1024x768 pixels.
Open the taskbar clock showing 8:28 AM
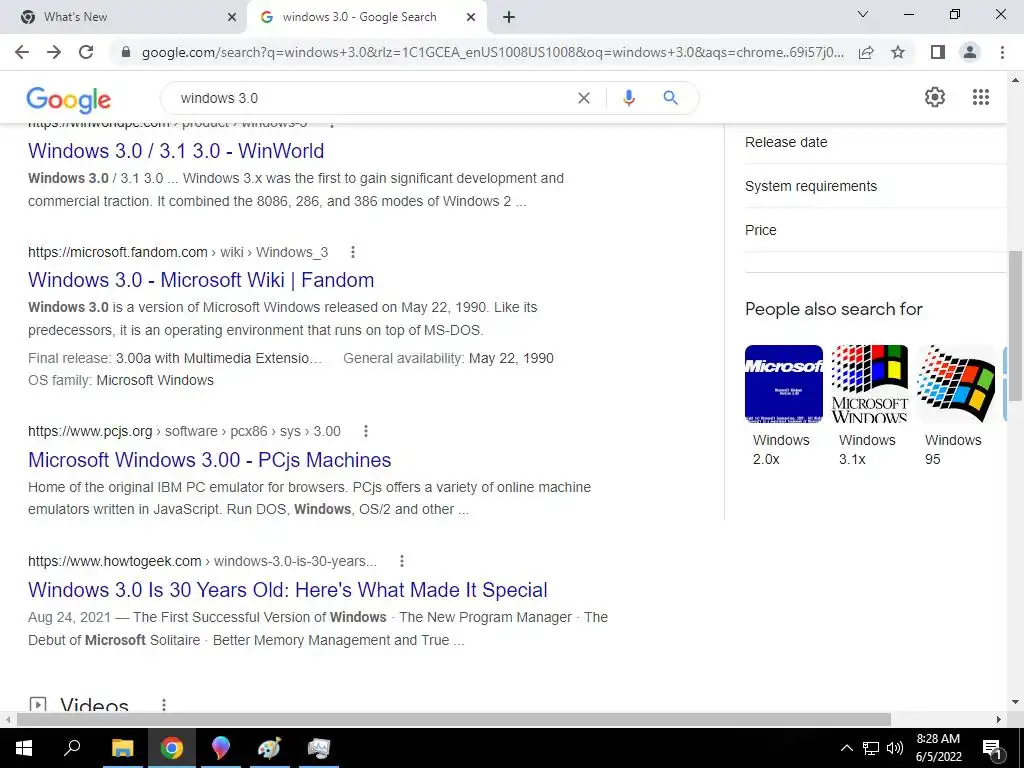point(938,748)
